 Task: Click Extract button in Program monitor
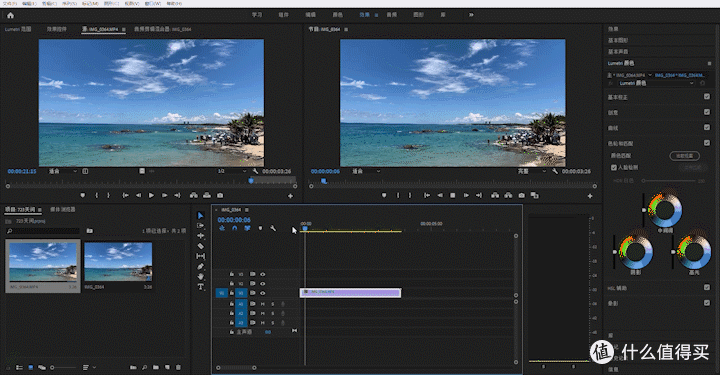508,196
